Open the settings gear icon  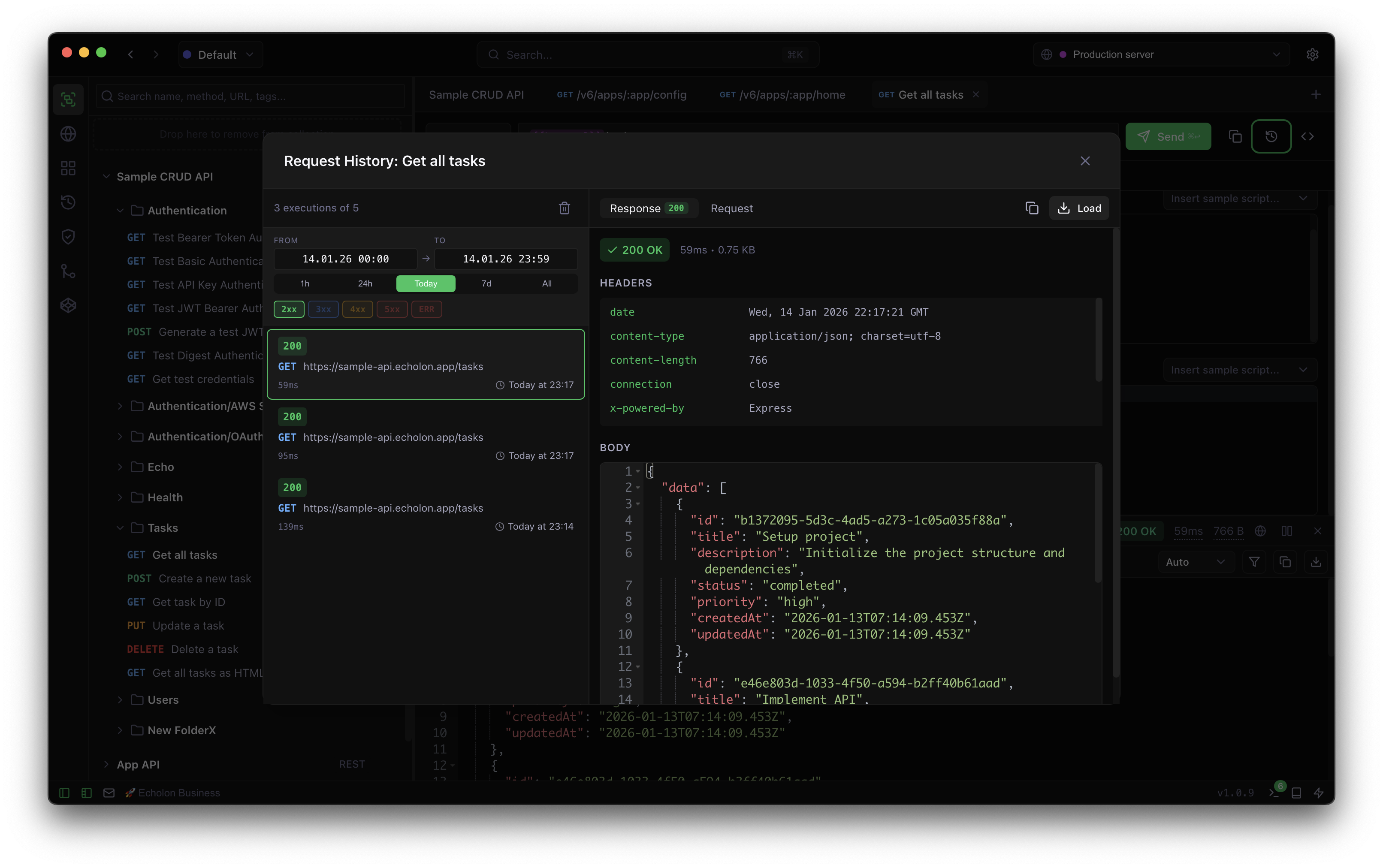[x=1312, y=54]
